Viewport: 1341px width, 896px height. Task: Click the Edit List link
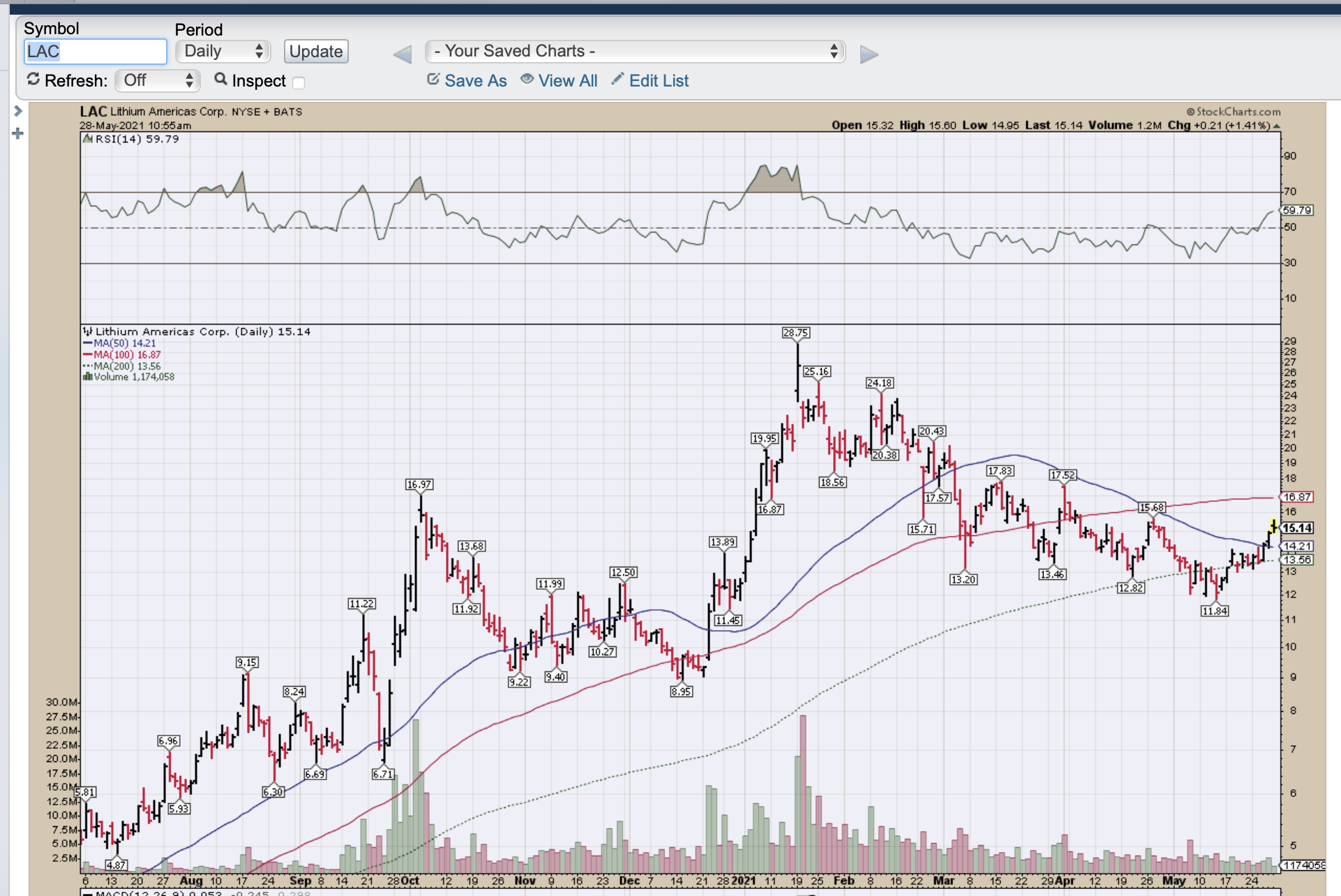659,81
